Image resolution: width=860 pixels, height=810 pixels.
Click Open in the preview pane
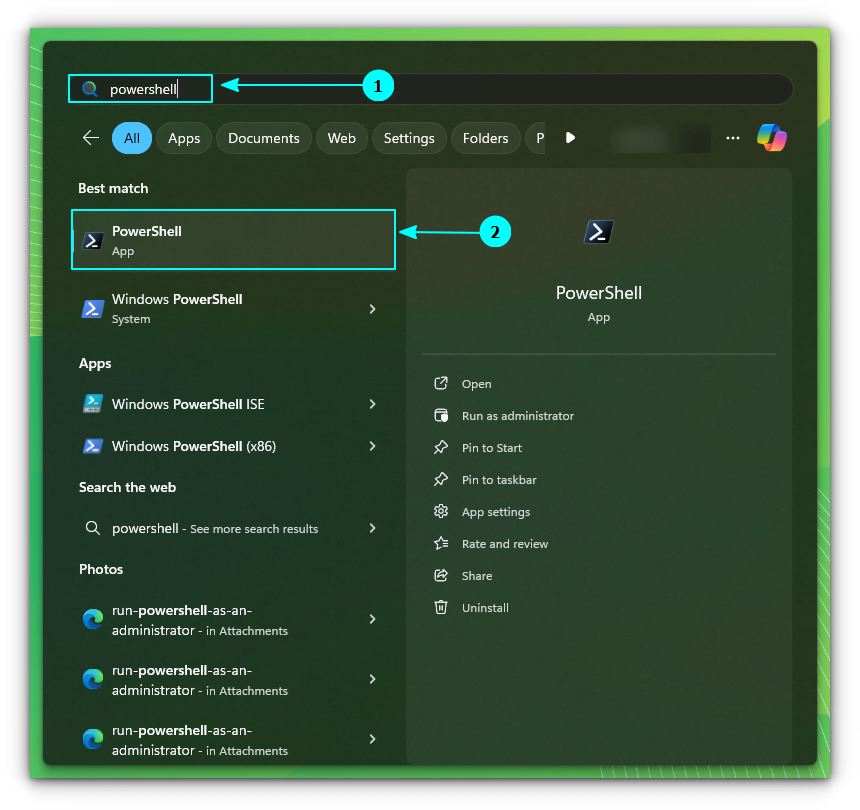476,384
